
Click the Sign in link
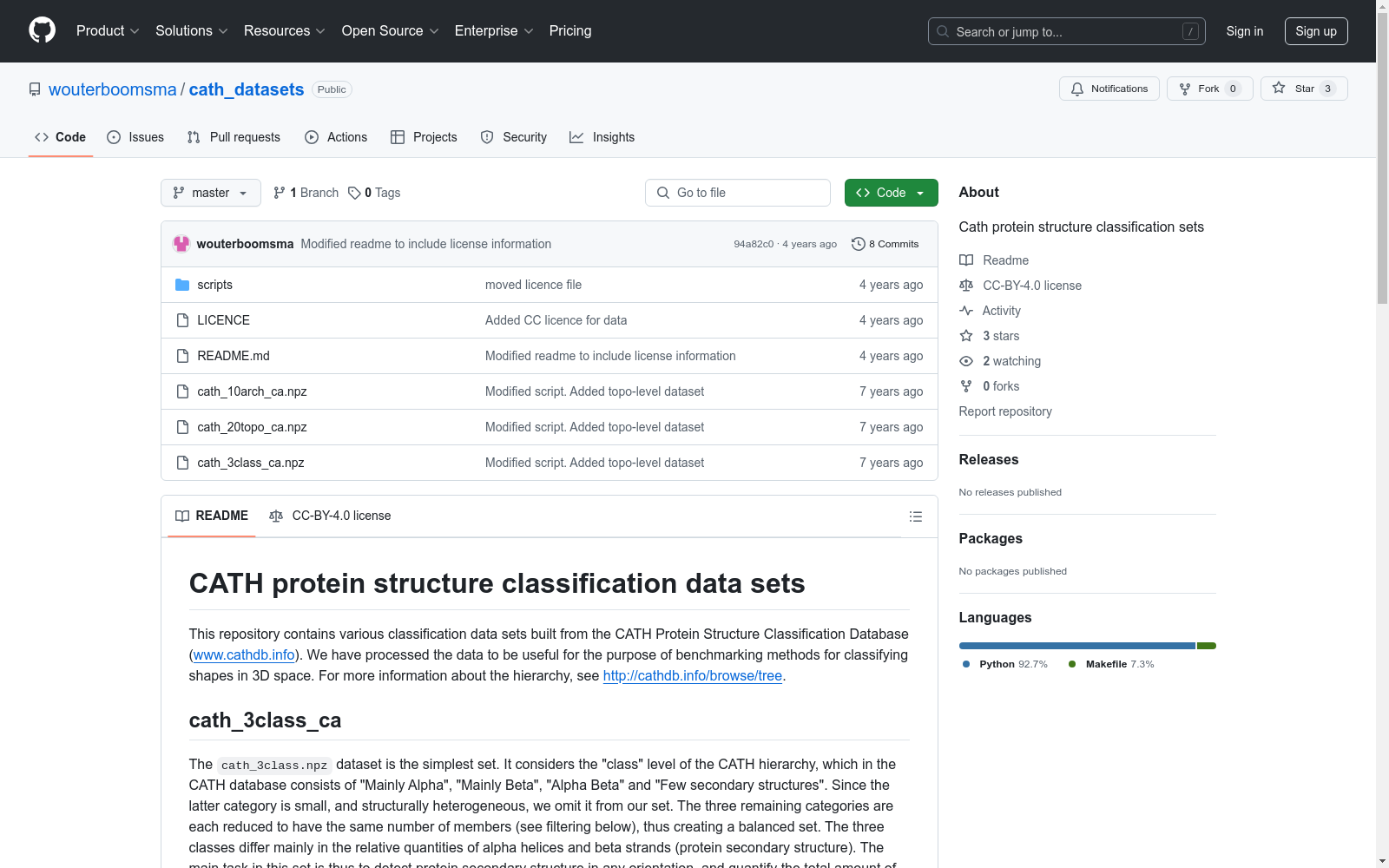click(x=1245, y=31)
